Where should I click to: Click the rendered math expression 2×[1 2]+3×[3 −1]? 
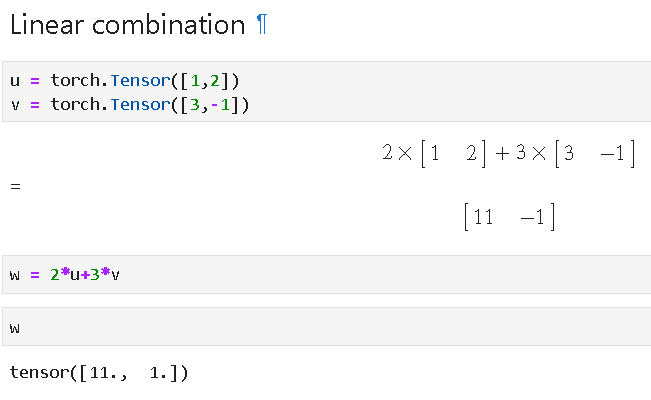(509, 155)
